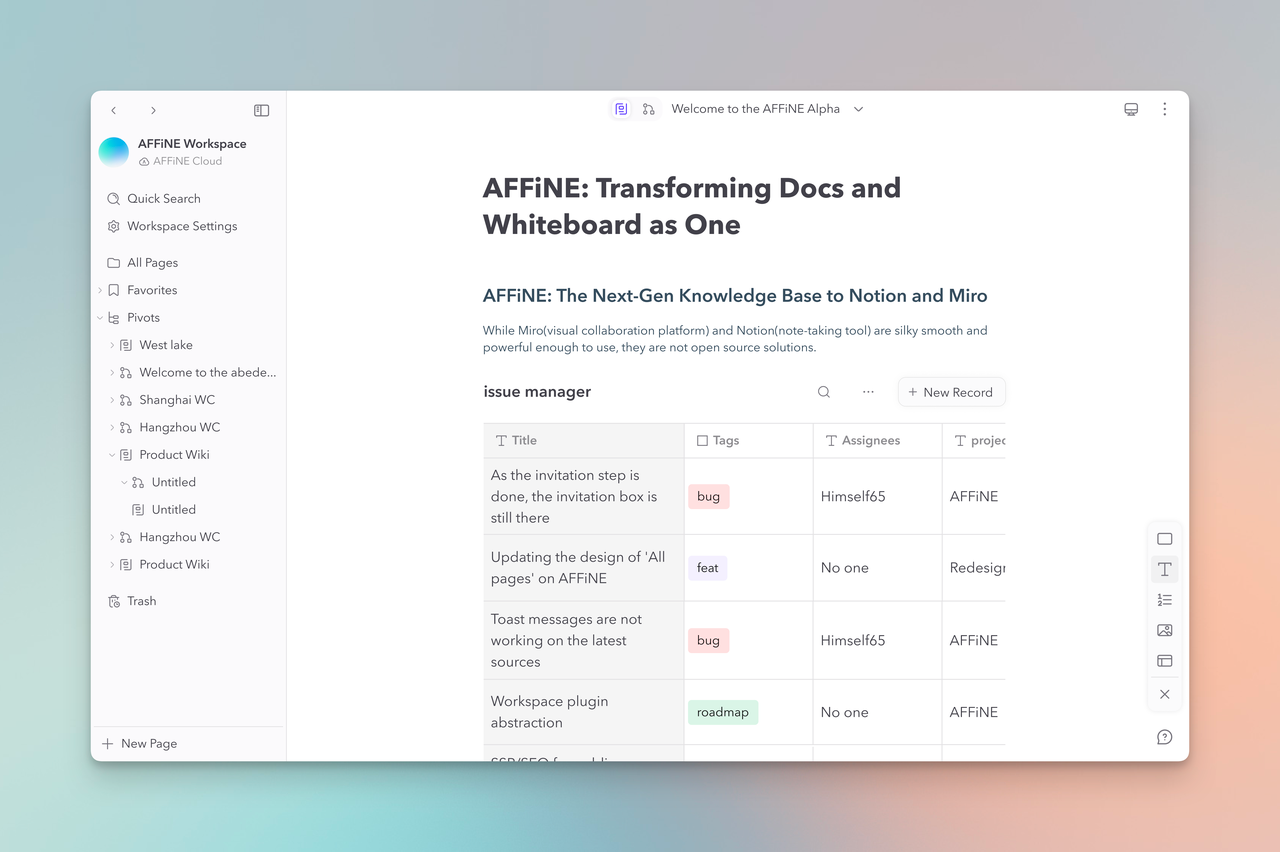Expand the West lake page chevron
Image resolution: width=1280 pixels, height=852 pixels.
click(x=112, y=345)
